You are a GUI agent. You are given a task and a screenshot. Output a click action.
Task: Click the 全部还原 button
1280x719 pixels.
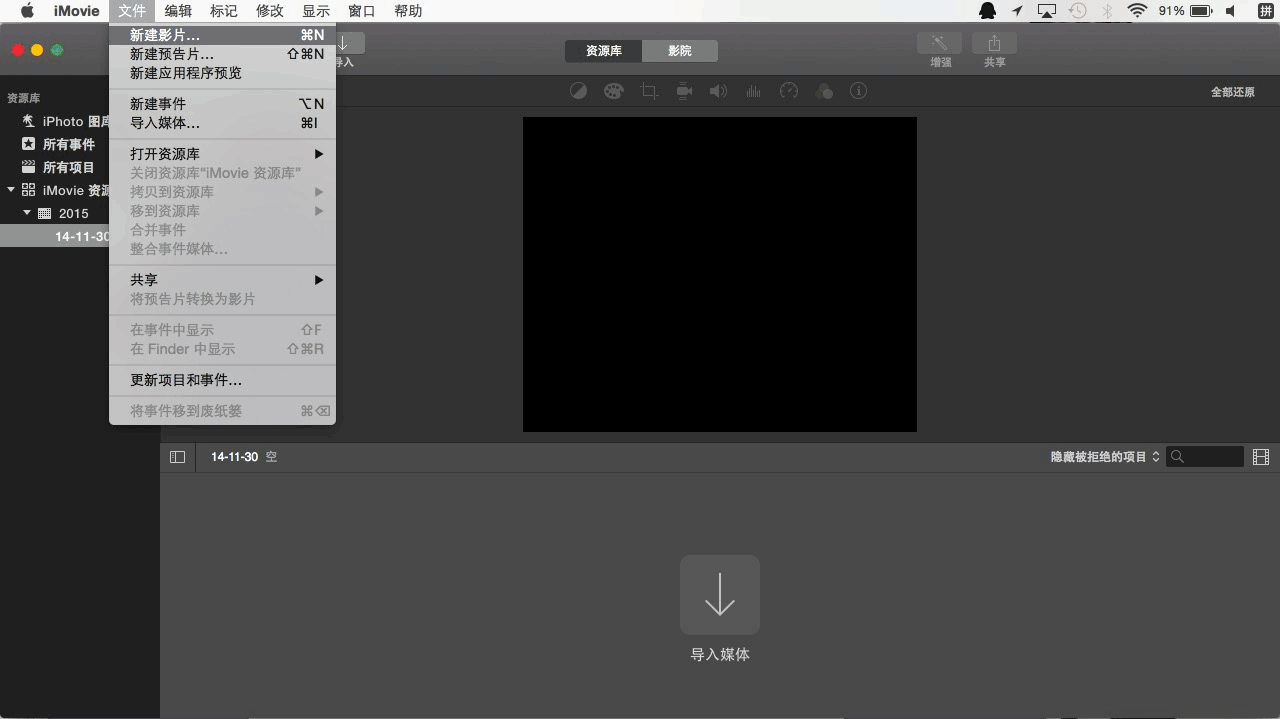click(1234, 91)
